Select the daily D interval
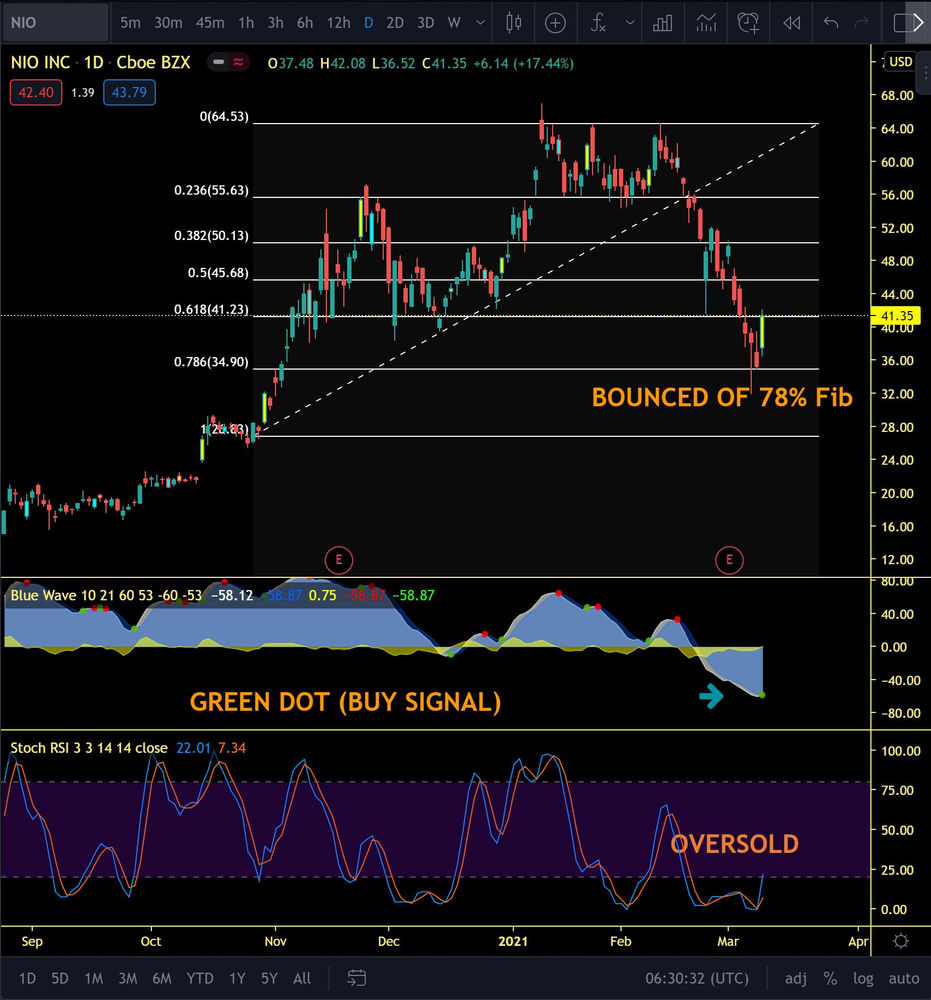This screenshot has height=1000, width=931. pyautogui.click(x=369, y=23)
